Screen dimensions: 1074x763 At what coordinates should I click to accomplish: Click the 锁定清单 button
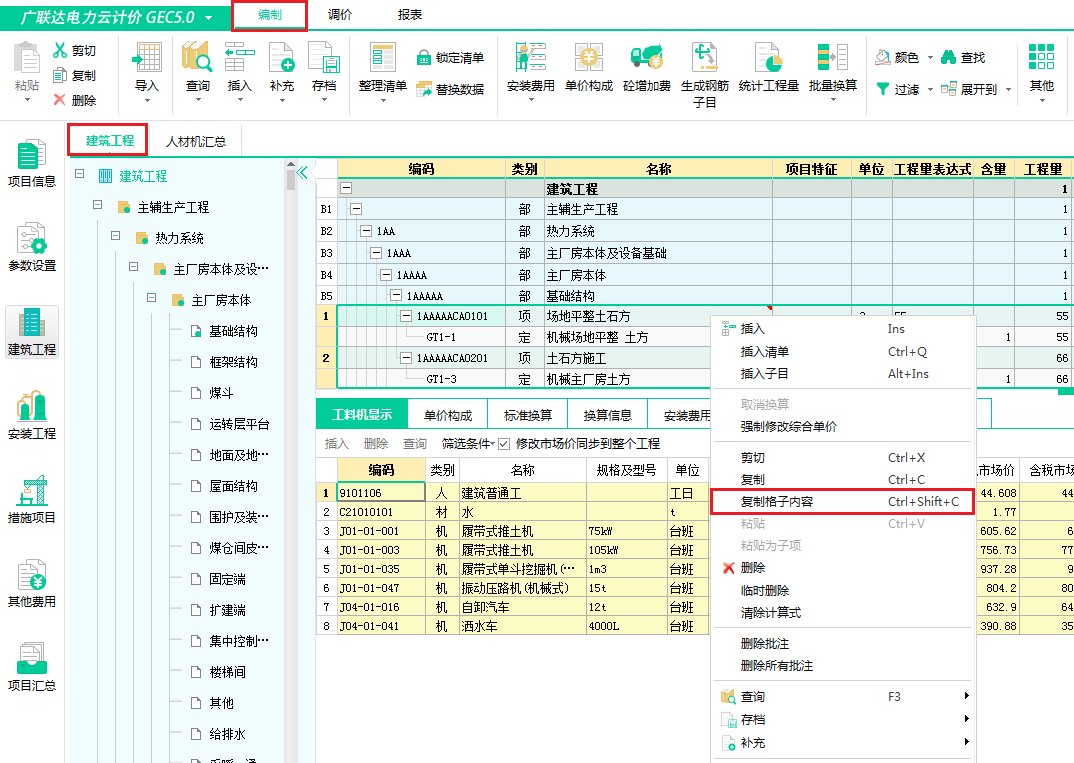[x=450, y=58]
